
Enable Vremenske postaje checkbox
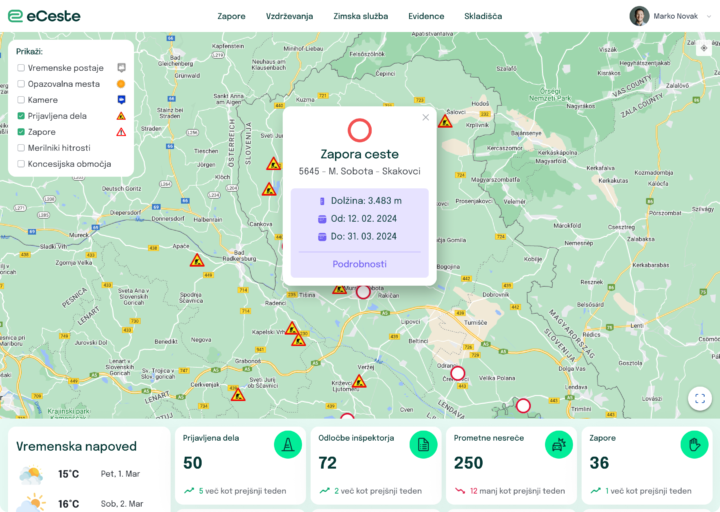coord(21,68)
